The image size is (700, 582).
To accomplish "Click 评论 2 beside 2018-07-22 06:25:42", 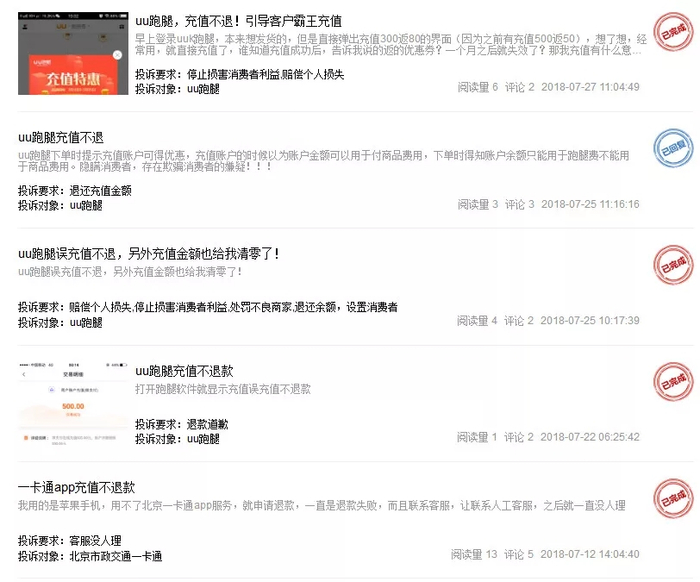I will tap(519, 437).
